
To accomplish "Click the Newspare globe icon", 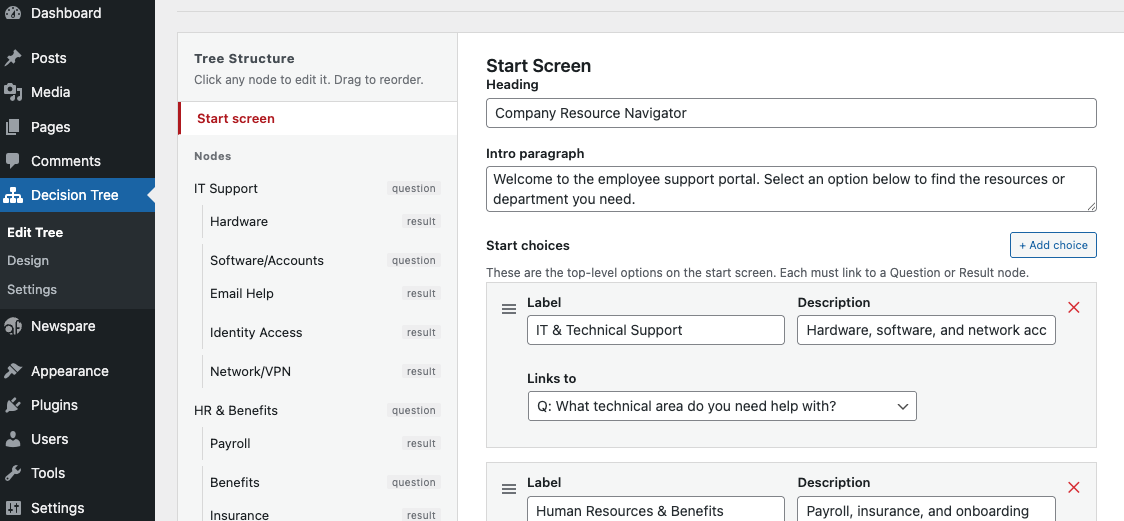I will tap(13, 326).
